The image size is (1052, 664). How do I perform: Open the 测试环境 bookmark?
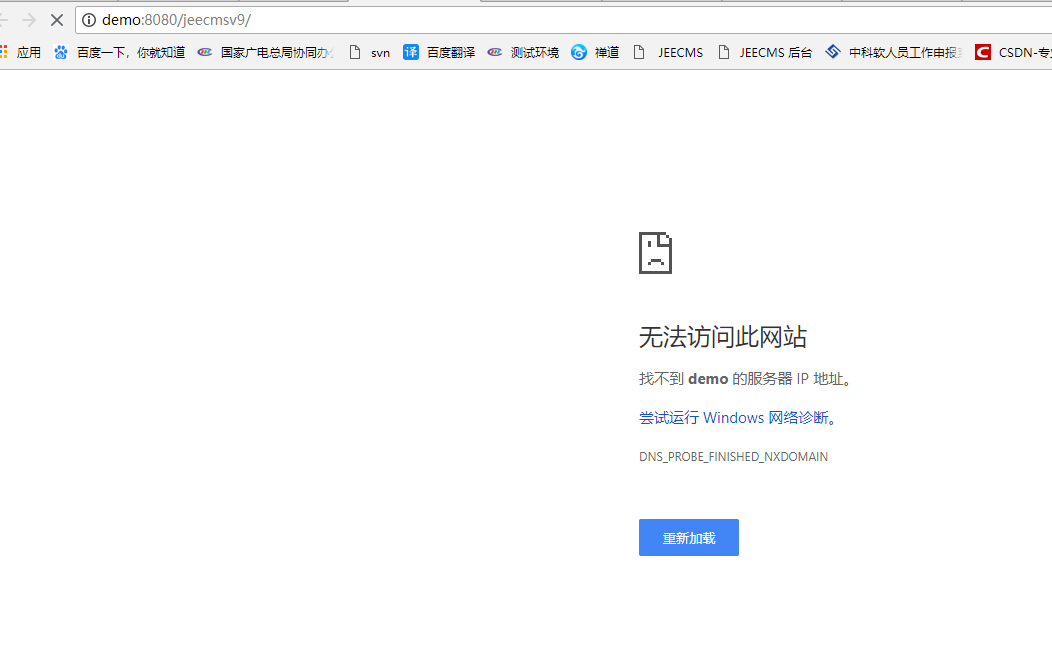pyautogui.click(x=523, y=52)
